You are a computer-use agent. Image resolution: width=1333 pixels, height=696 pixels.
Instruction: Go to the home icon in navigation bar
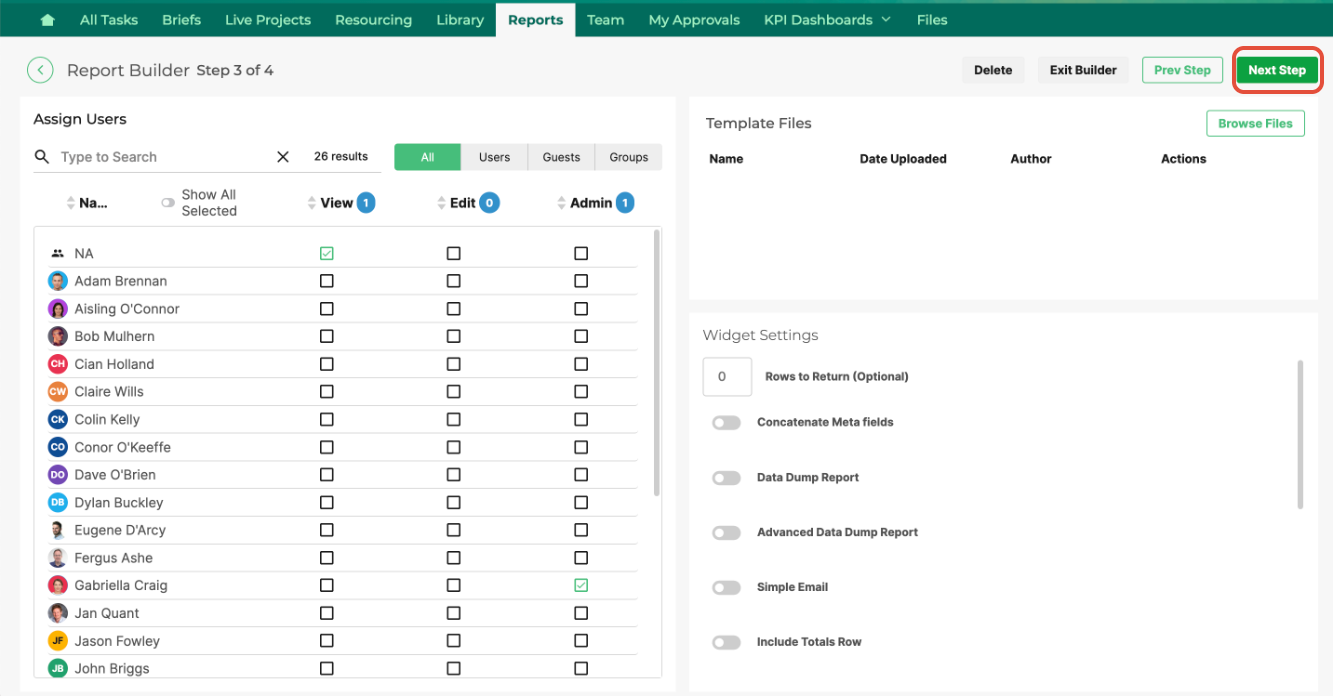click(47, 20)
